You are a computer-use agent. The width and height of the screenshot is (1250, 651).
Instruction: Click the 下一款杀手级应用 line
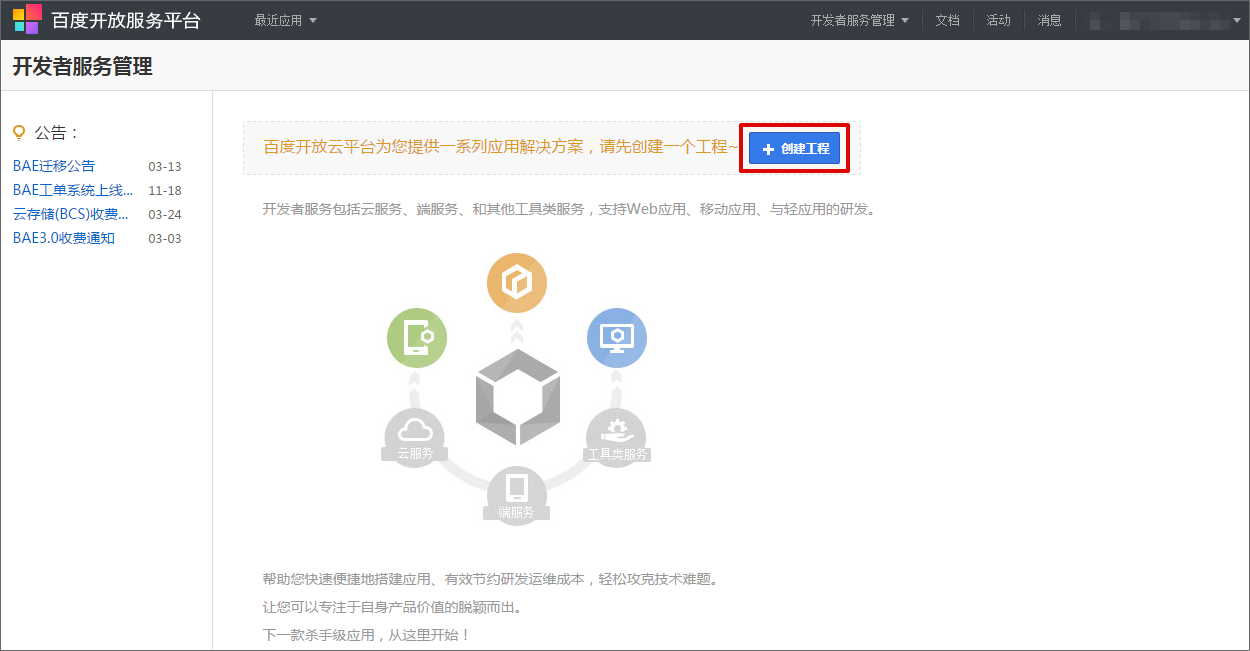click(x=366, y=635)
